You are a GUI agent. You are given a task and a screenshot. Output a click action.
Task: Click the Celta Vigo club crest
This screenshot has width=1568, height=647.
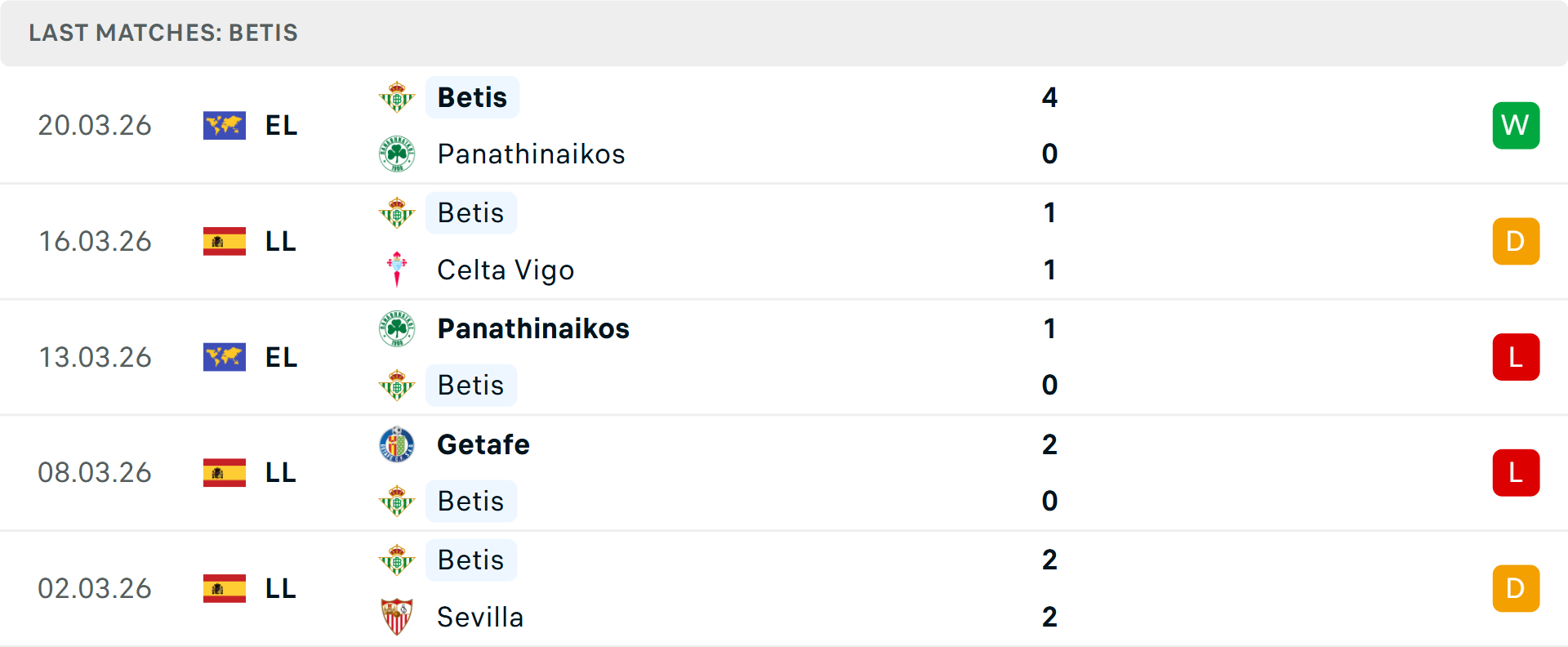point(397,270)
